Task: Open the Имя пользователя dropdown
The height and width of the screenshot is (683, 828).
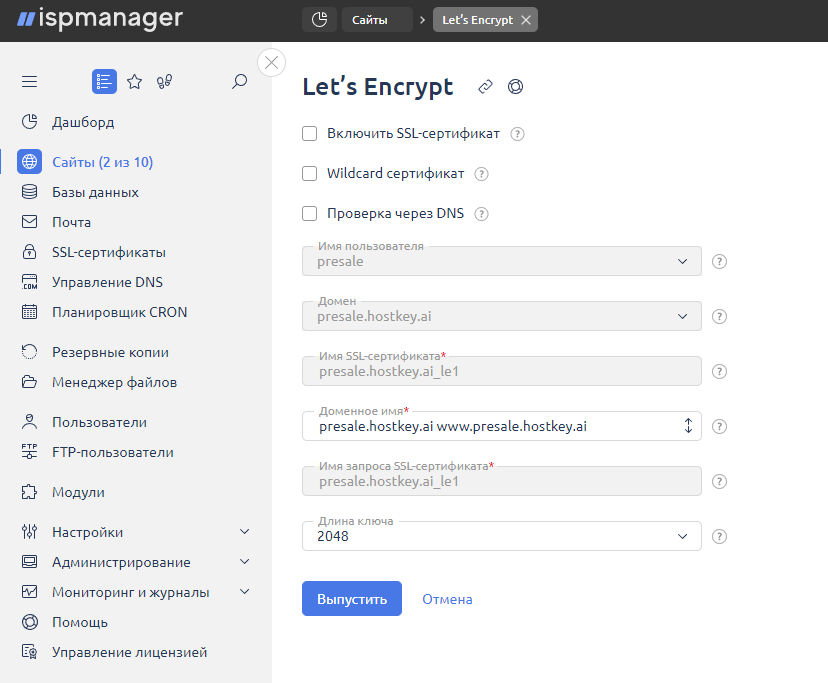Action: [502, 261]
